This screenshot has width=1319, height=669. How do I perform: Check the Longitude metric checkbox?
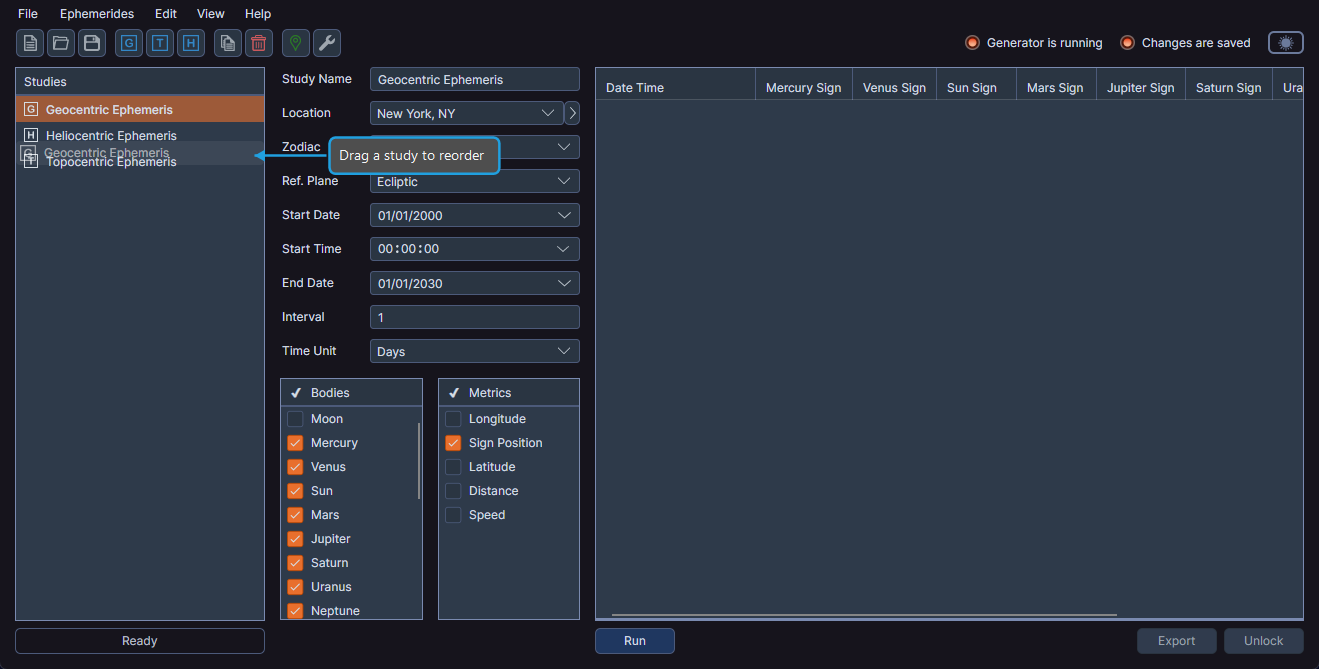point(453,419)
